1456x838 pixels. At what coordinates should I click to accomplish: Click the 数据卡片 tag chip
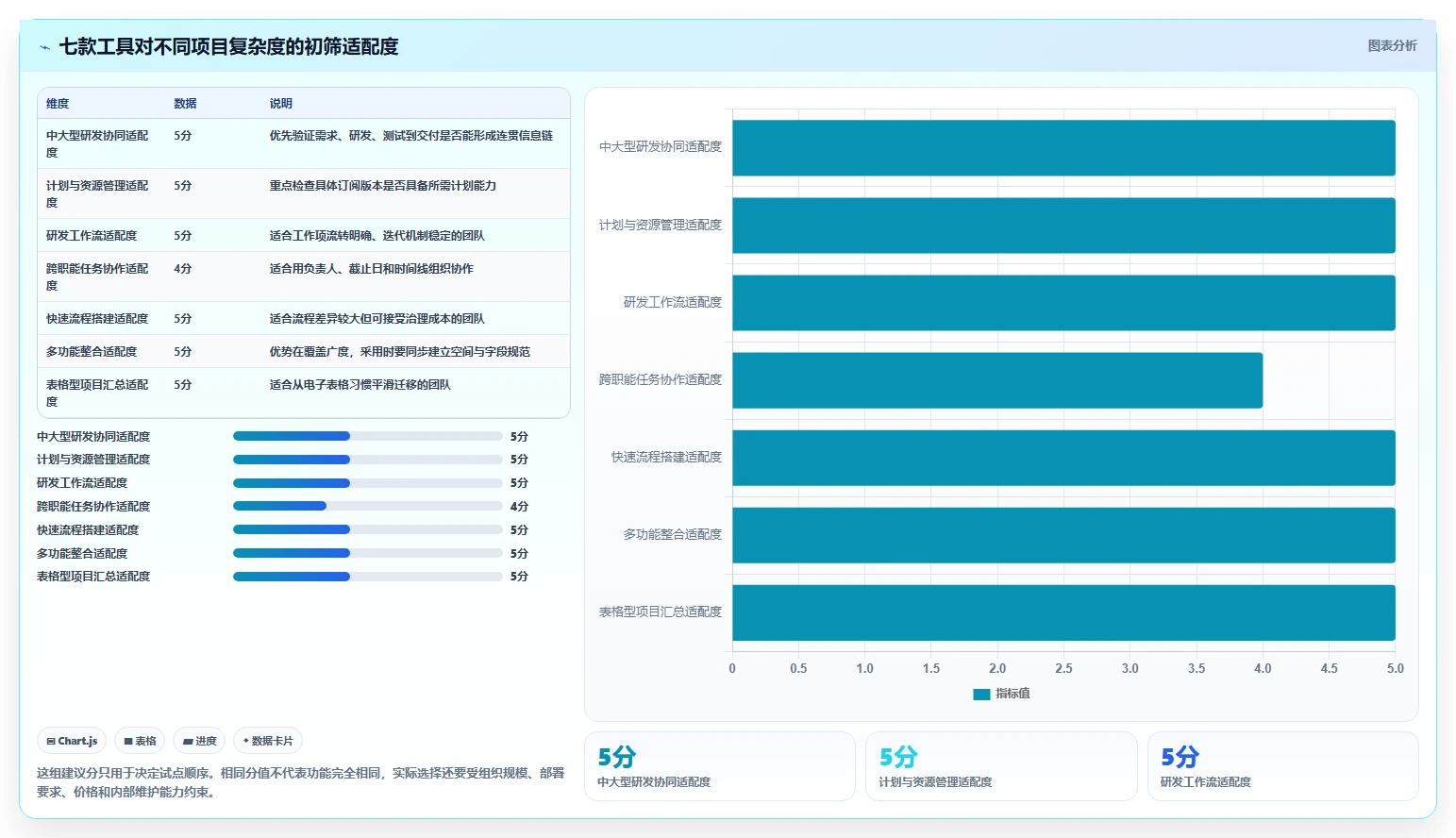(268, 741)
